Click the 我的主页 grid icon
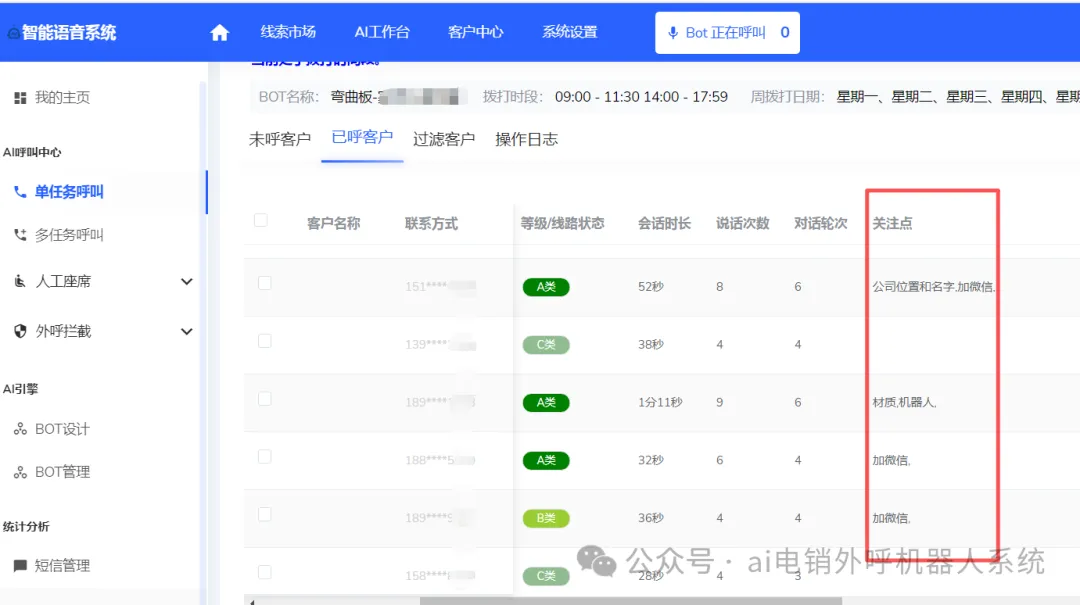1080x605 pixels. (x=21, y=98)
